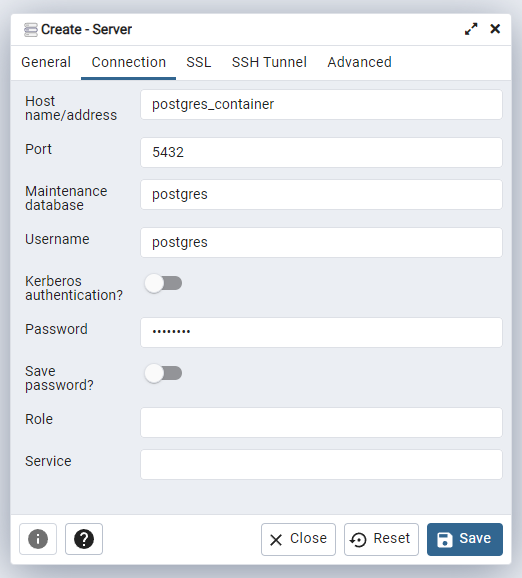The image size is (522, 578).
Task: Open the SSL tab
Action: (199, 62)
